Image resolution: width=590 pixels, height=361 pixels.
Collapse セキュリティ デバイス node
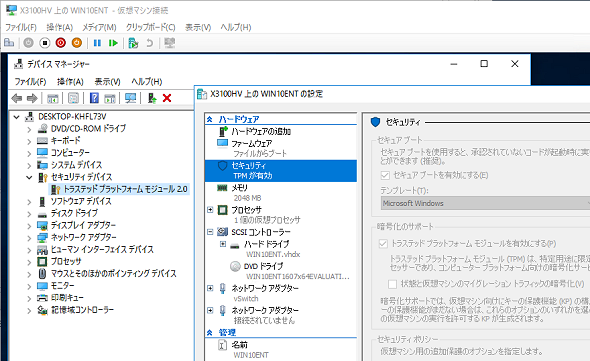[x=29, y=177]
